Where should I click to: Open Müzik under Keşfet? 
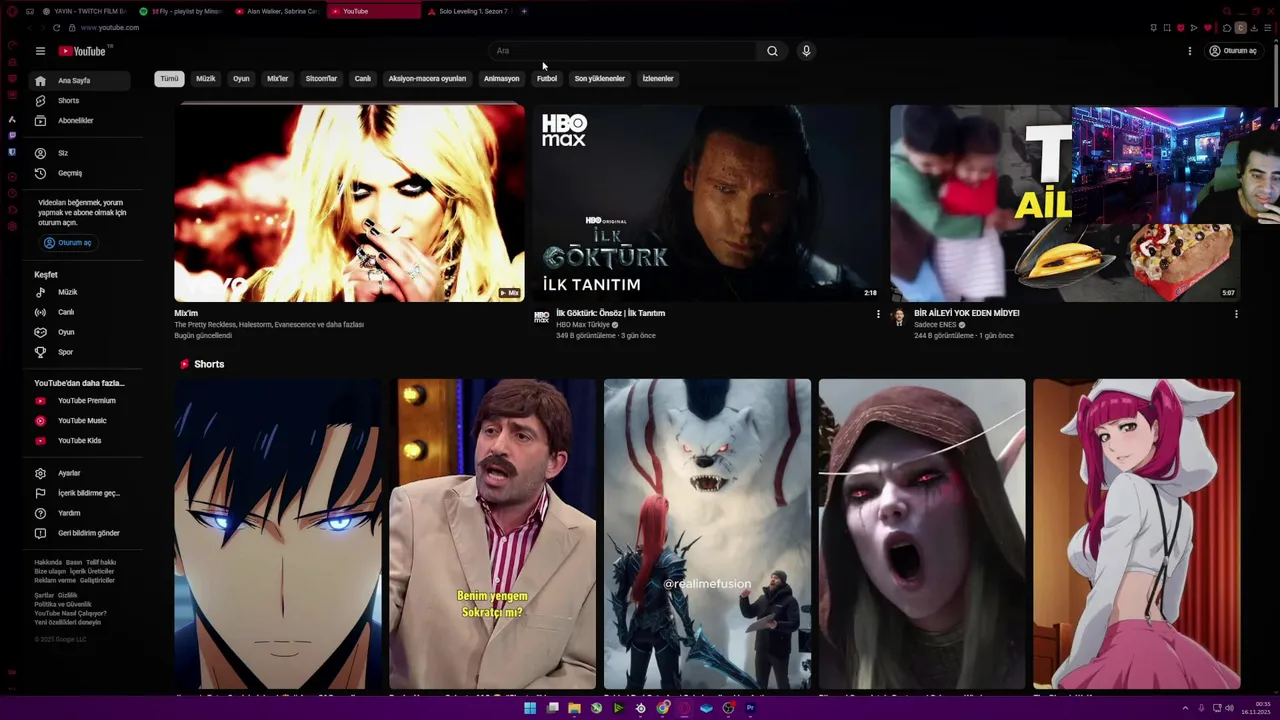click(x=81, y=292)
